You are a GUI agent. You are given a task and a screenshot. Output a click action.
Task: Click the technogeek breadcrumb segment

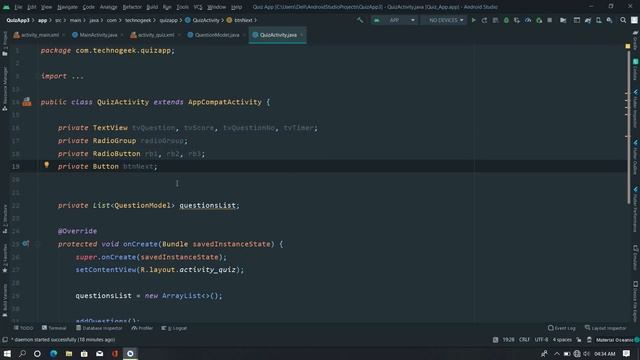point(138,20)
